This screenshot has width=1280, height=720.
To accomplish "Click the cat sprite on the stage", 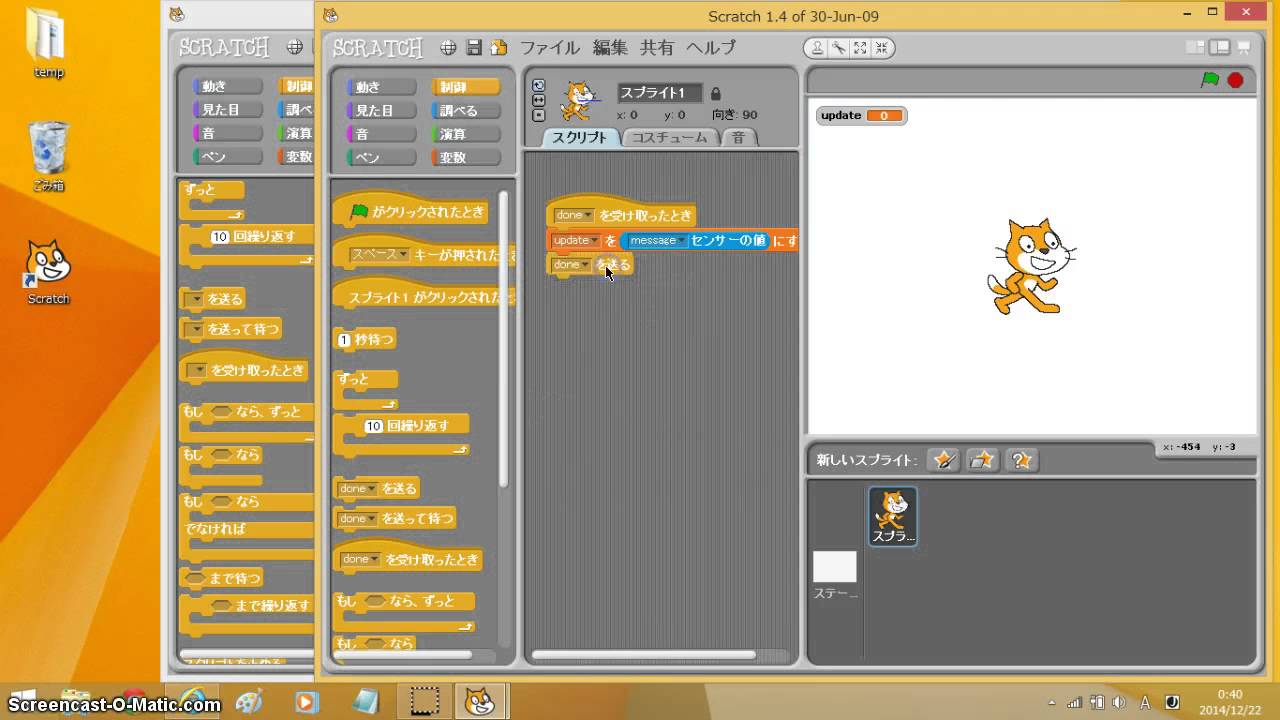I will click(x=1030, y=266).
